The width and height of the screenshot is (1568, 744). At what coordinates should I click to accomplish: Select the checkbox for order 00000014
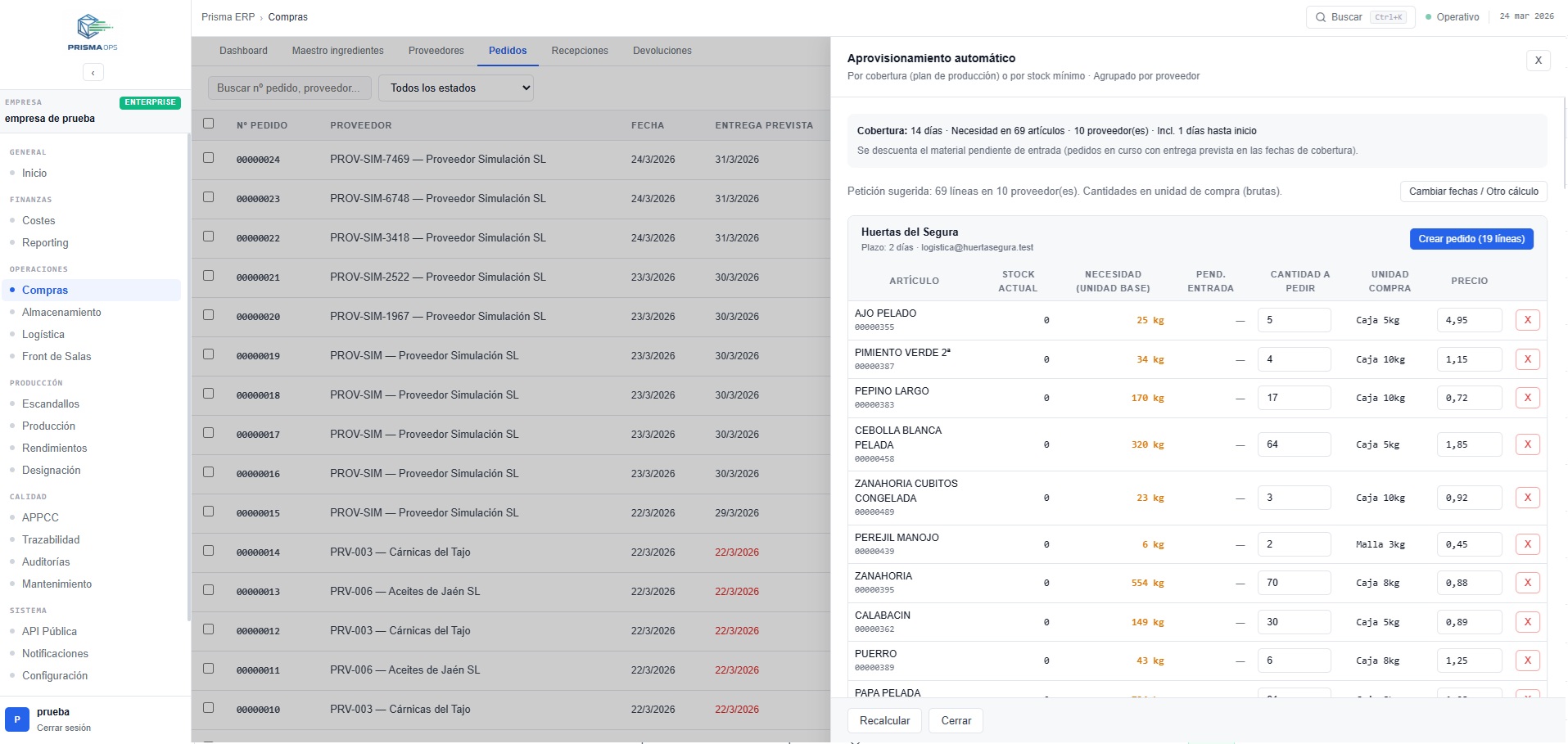click(x=209, y=551)
